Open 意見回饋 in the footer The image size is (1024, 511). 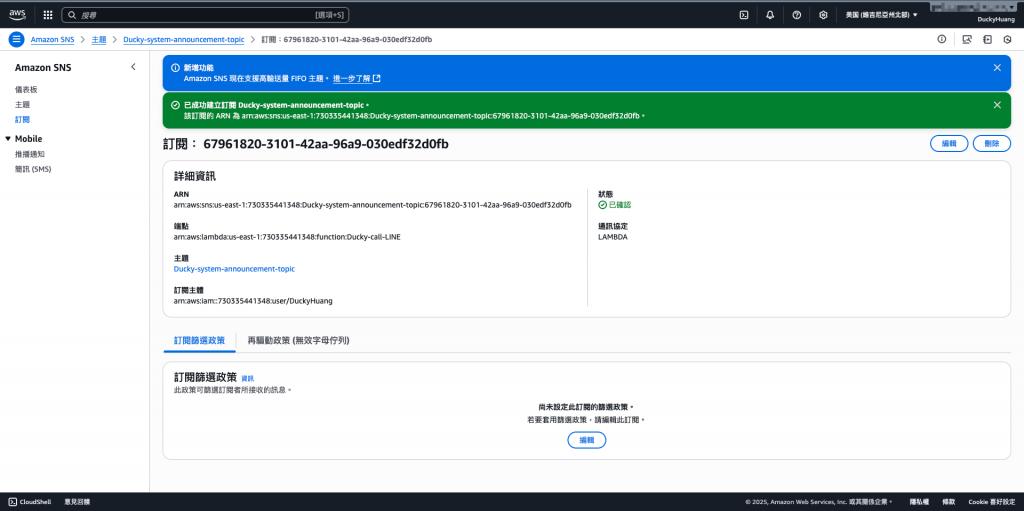[77, 502]
